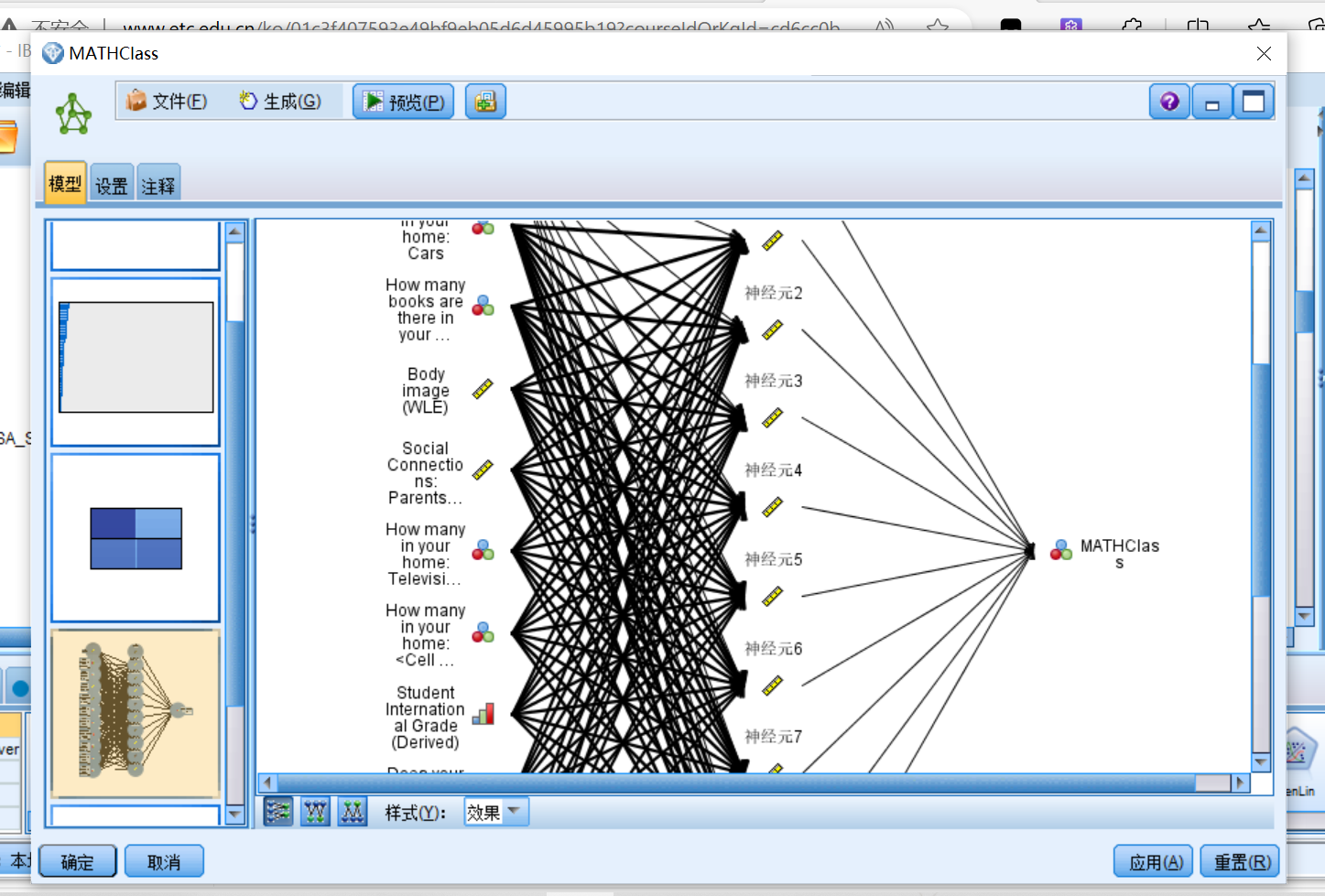This screenshot has width=1325, height=896.
Task: Select the blue classification matrix thumbnail
Action: tap(136, 538)
